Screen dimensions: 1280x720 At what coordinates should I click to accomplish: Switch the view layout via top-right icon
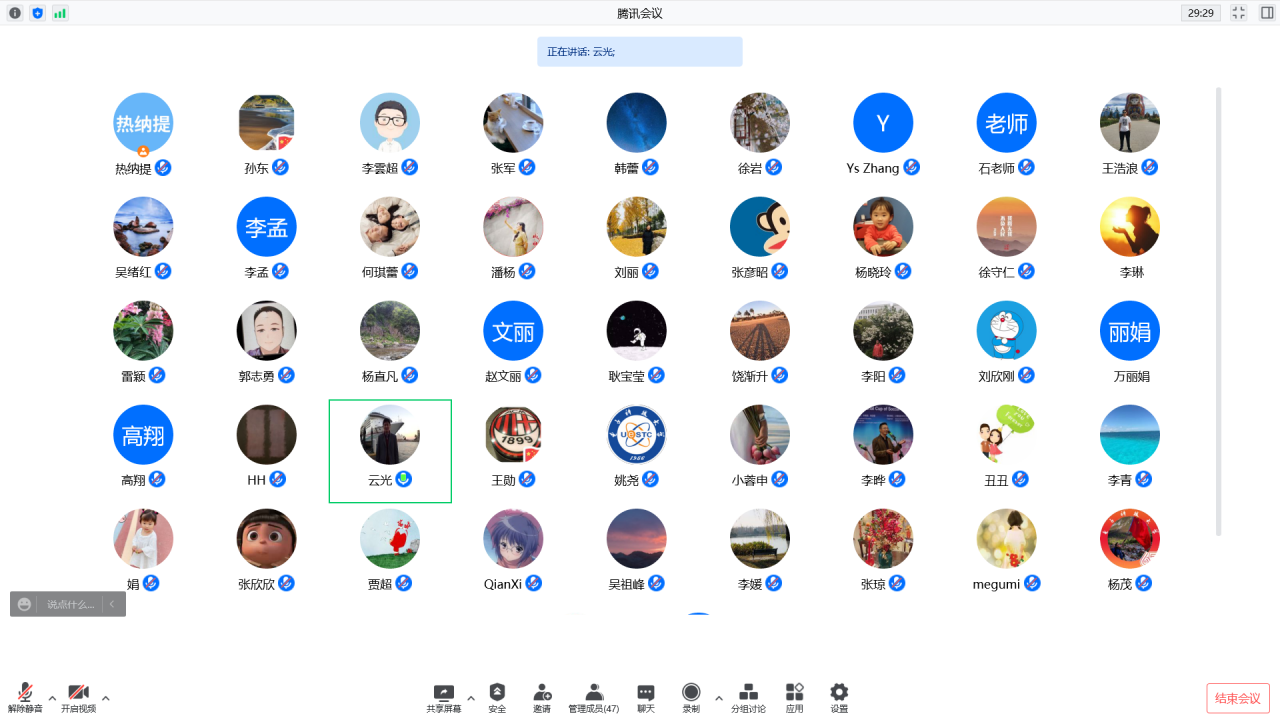click(1267, 13)
